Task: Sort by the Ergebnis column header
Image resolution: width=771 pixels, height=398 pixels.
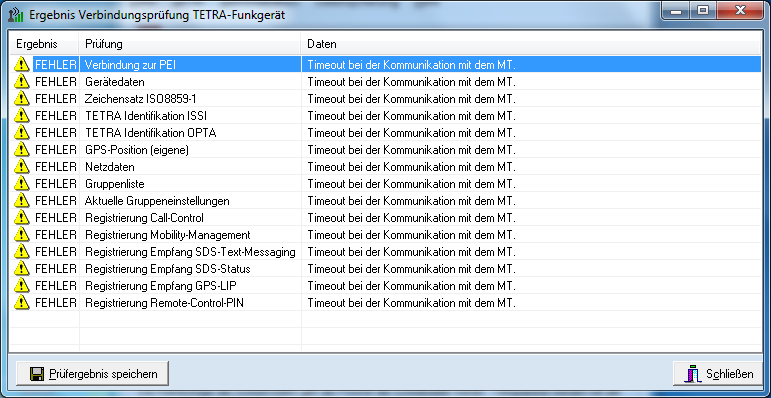Action: [45, 44]
